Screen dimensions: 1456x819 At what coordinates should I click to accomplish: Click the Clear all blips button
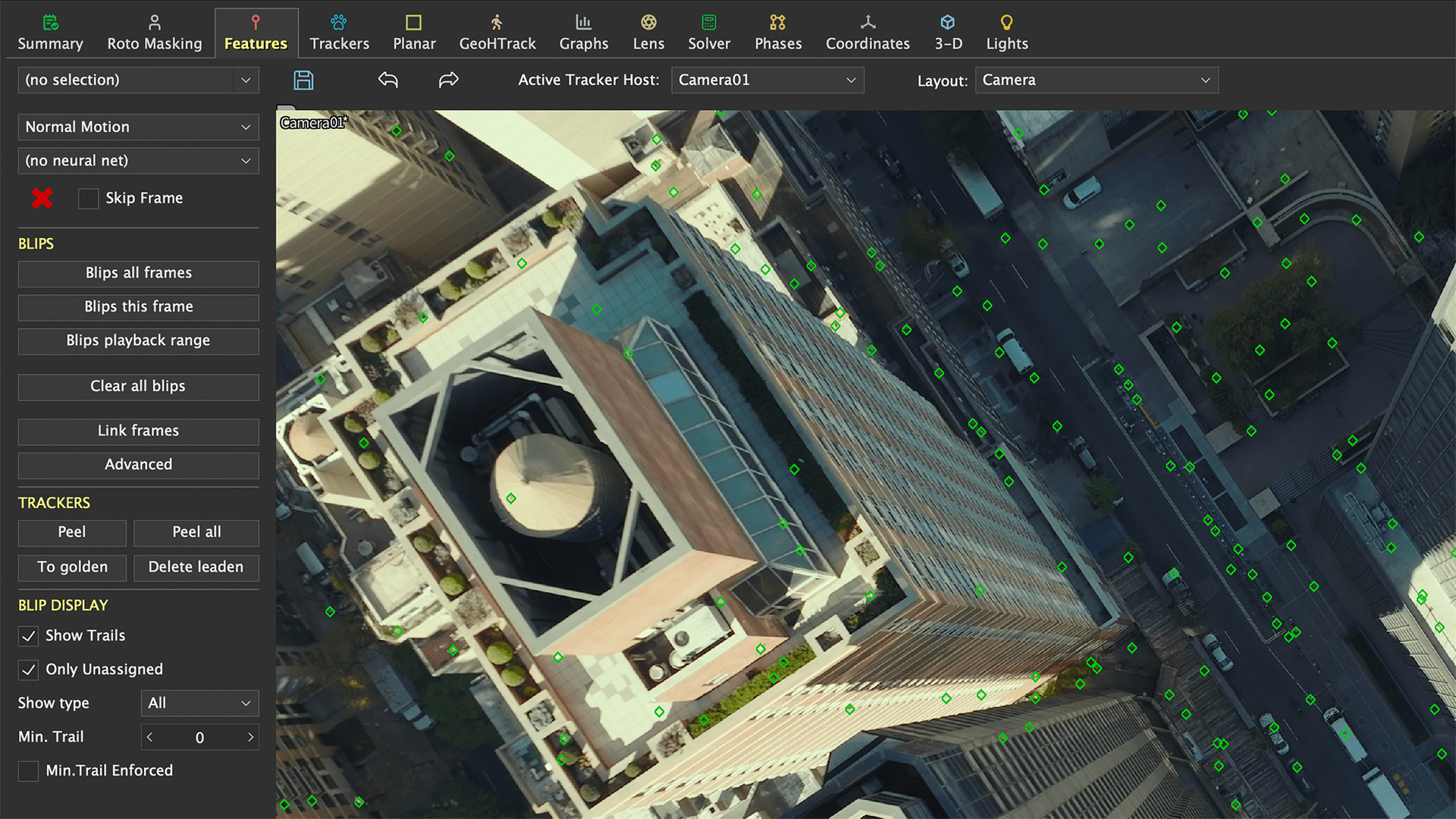pyautogui.click(x=138, y=387)
